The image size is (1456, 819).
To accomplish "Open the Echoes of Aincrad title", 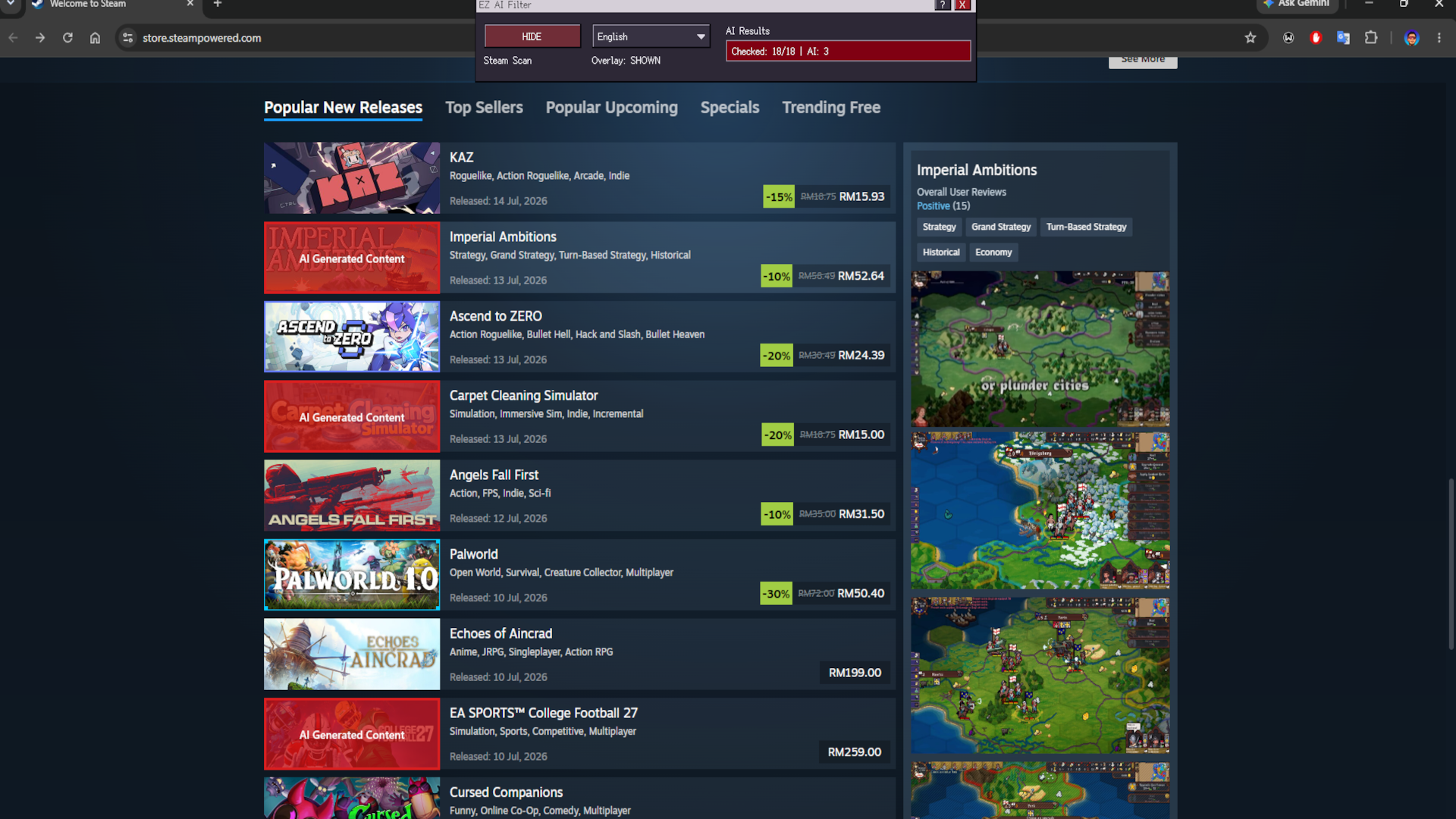I will click(500, 634).
